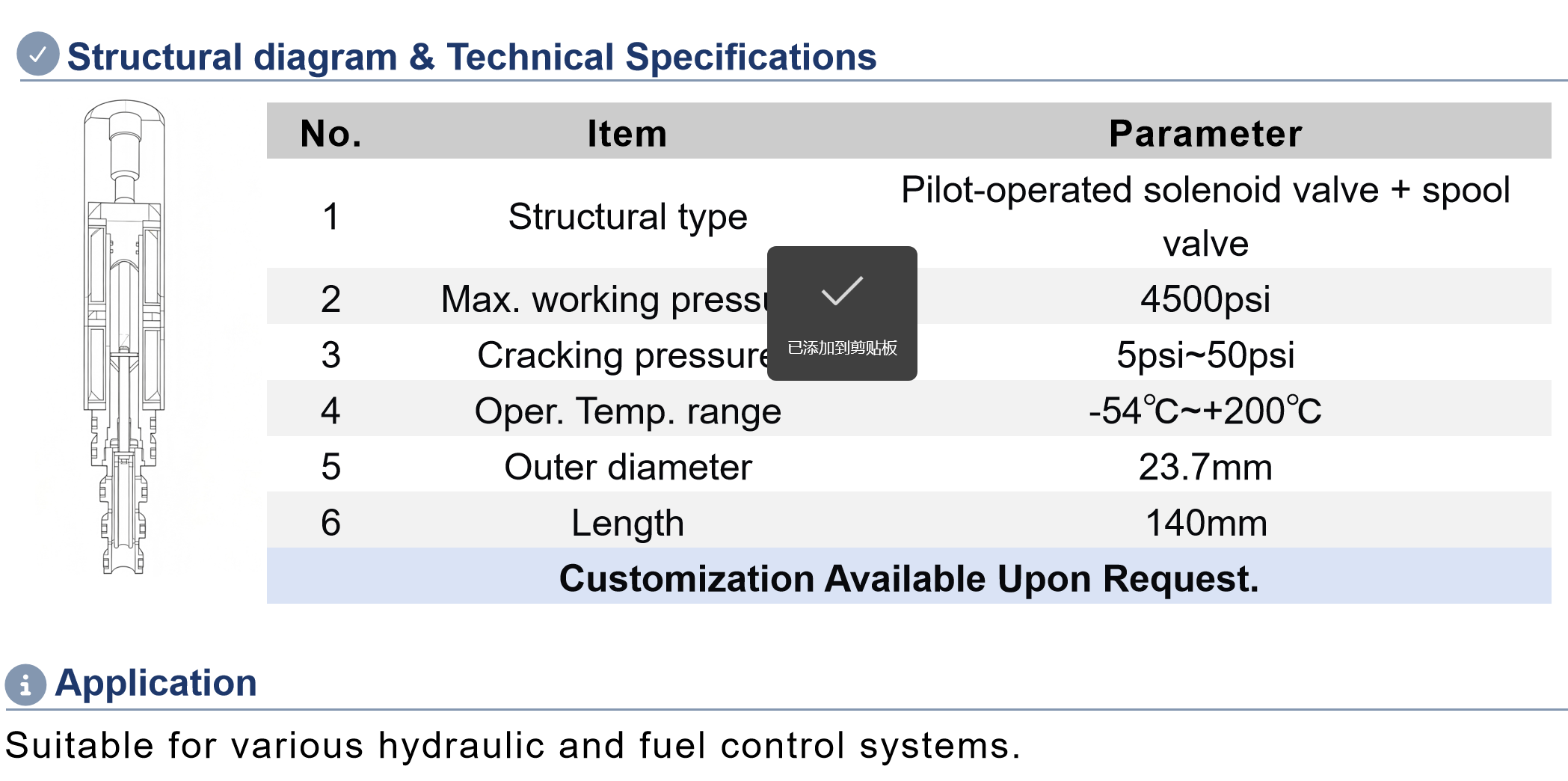Click the '140mm' length value
This screenshot has height=781, width=1568.
[x=1205, y=523]
